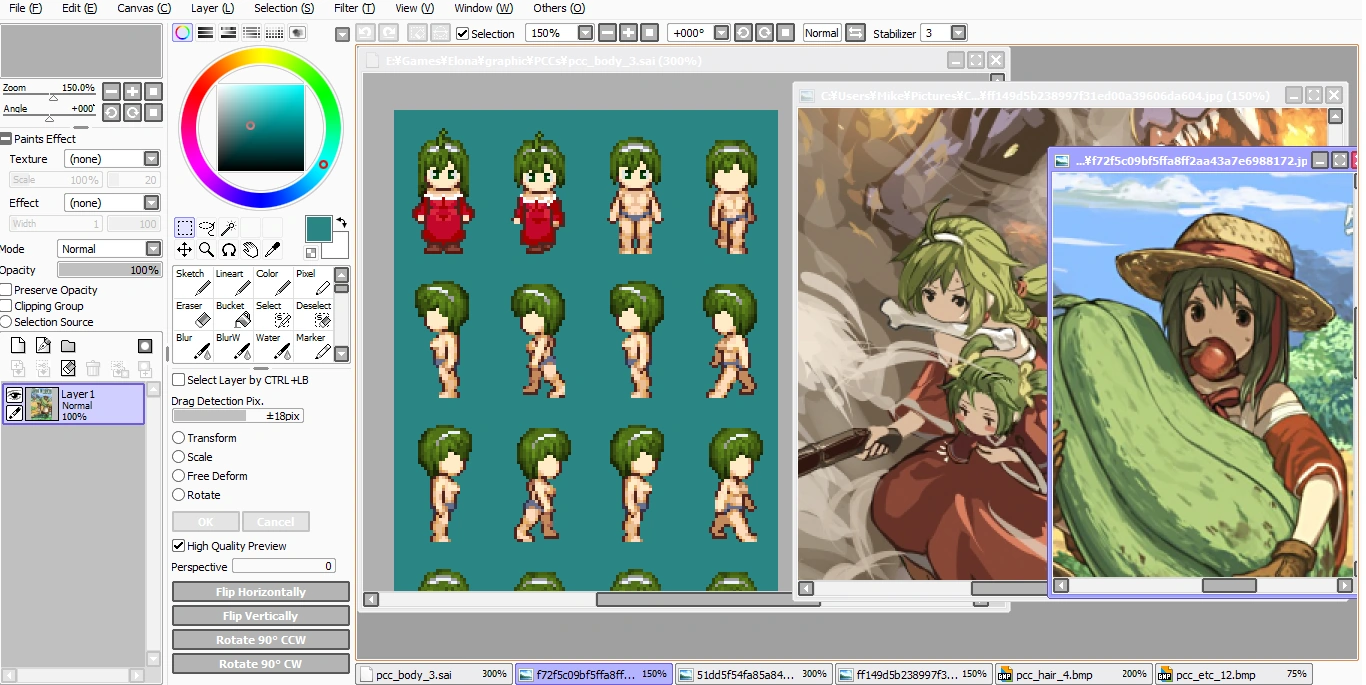
Task: Choose the Eyedropper color picker tool
Action: pos(272,249)
